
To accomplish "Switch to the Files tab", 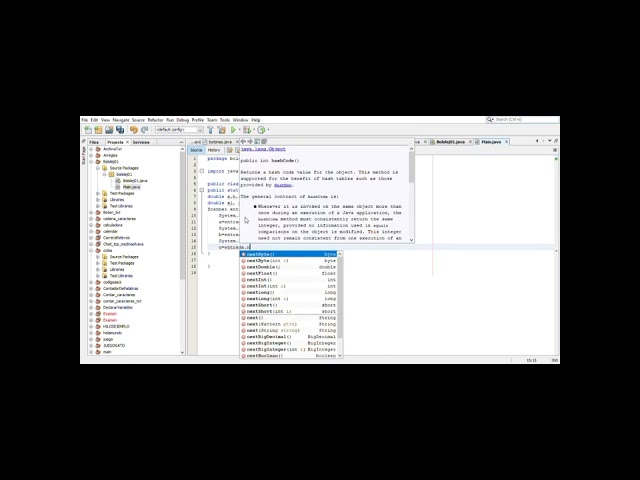I will 94,142.
